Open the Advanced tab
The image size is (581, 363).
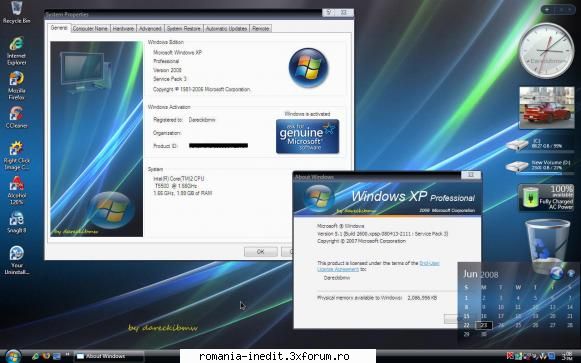(x=150, y=29)
